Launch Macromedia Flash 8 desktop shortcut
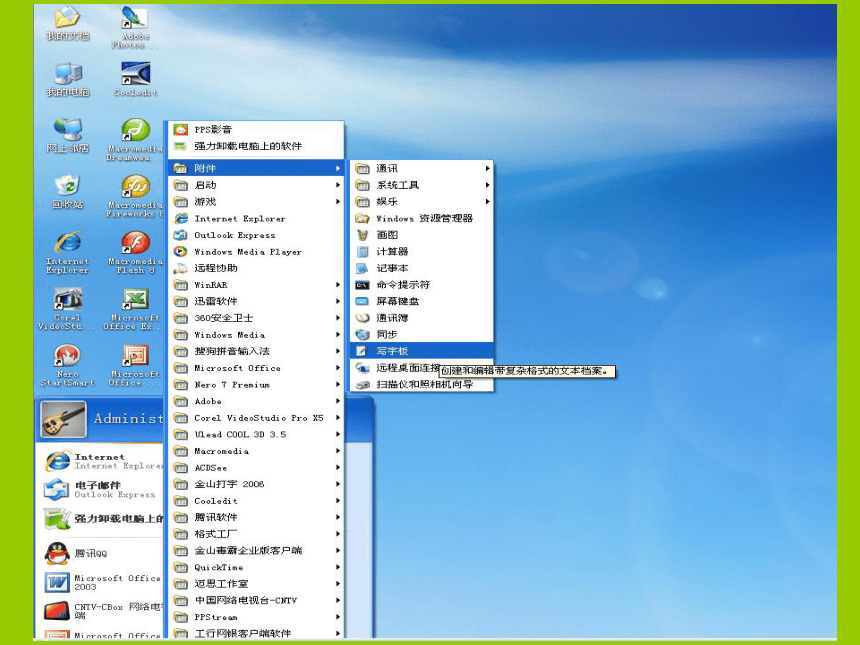 pos(135,252)
